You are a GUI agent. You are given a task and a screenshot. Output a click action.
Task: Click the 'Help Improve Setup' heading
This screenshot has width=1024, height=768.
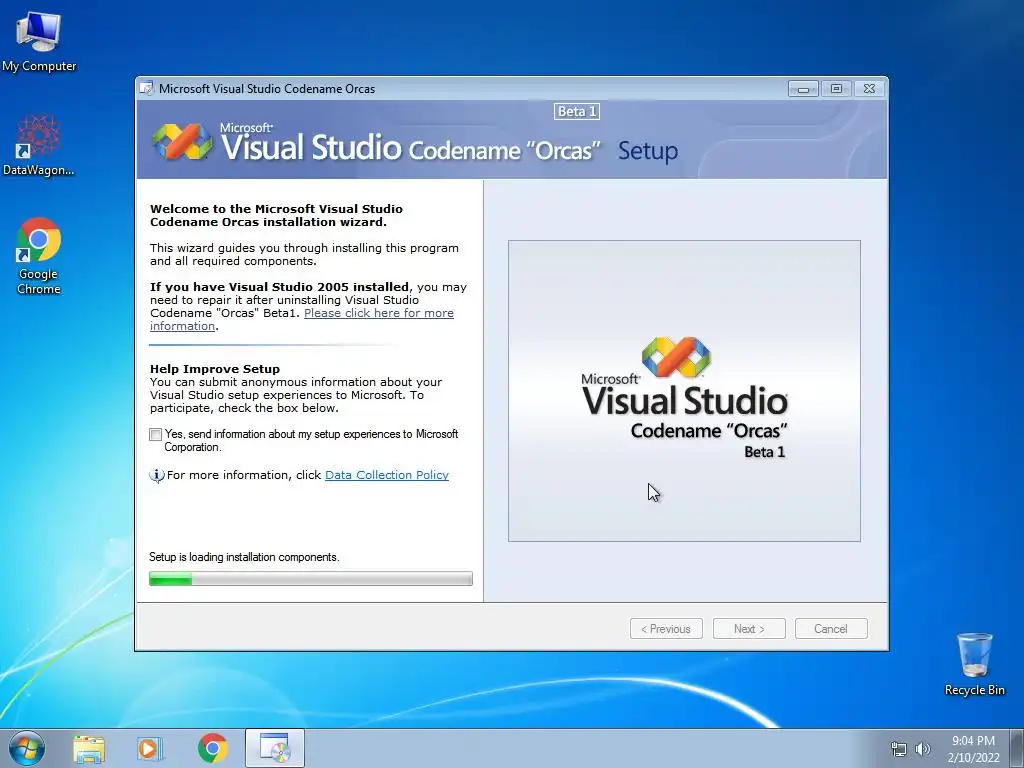[215, 369]
